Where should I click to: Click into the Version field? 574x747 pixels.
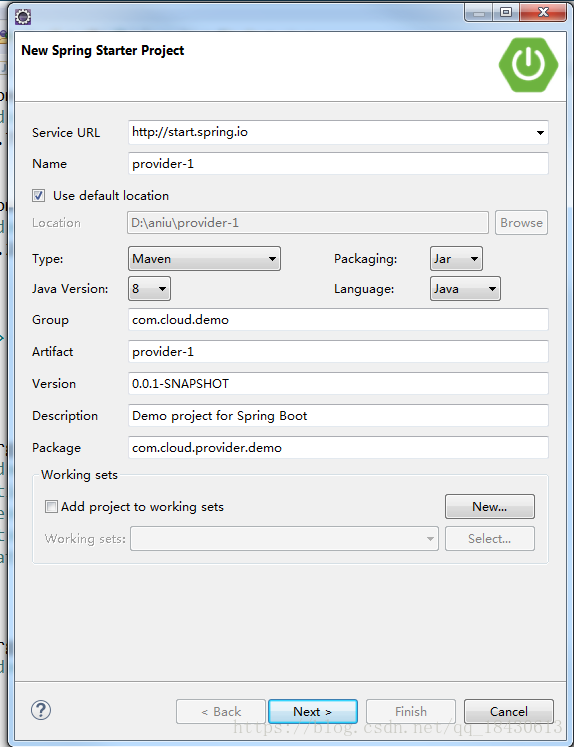tap(338, 384)
